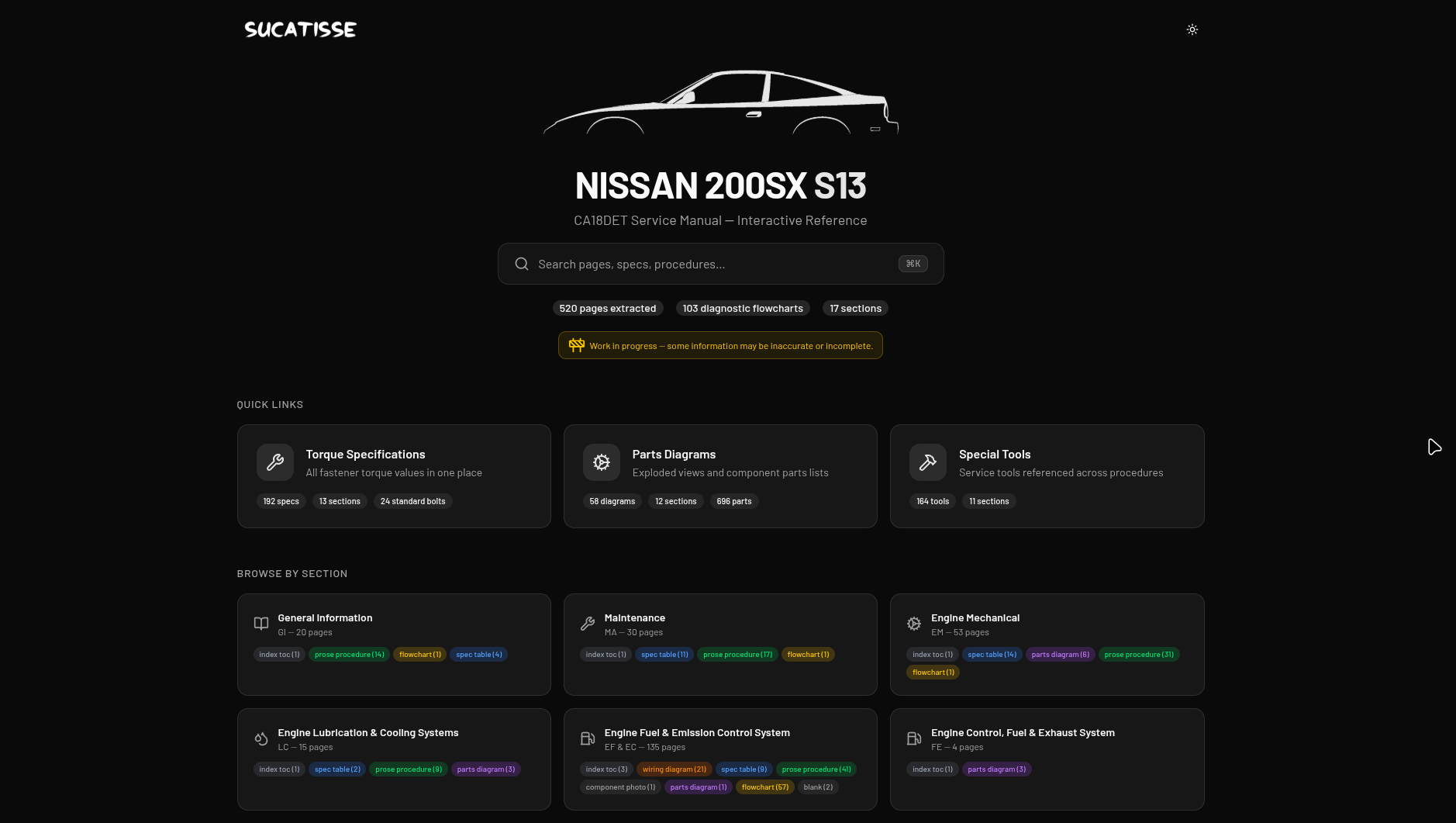
Task: Click the Engine Mechanical cog icon
Action: tap(914, 624)
